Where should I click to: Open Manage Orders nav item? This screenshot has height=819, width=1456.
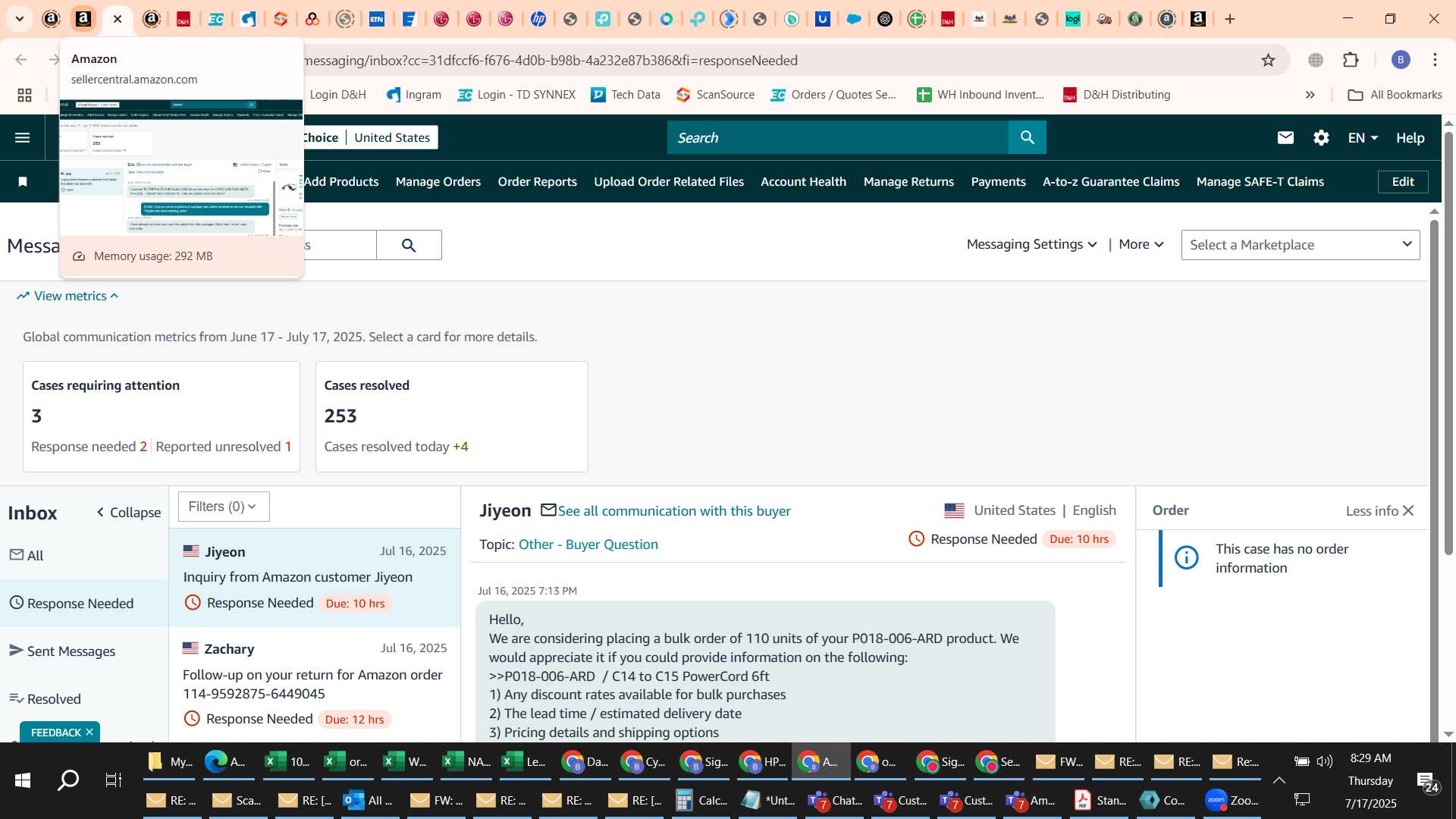438,181
